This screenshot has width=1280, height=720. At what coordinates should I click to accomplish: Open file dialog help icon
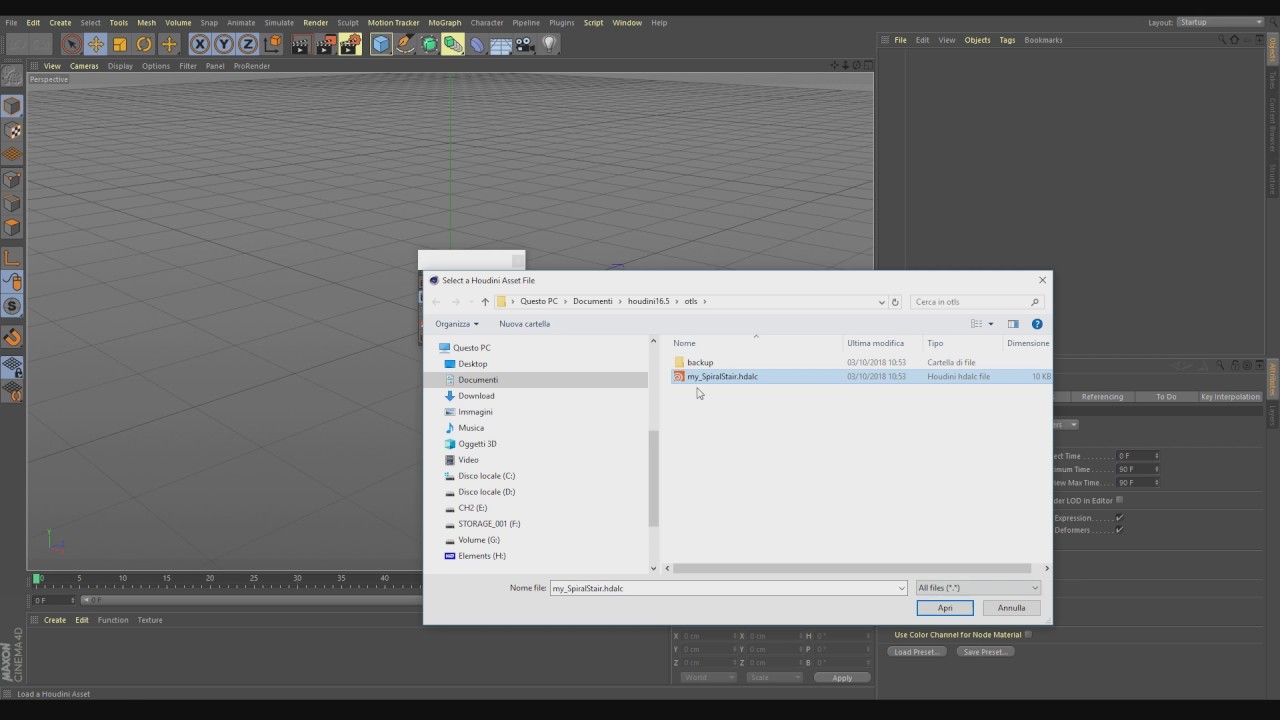tap(1037, 324)
